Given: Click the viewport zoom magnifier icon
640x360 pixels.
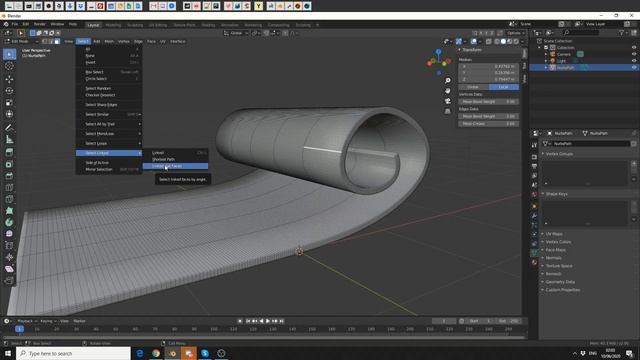Looking at the screenshot, I should pos(448,80).
